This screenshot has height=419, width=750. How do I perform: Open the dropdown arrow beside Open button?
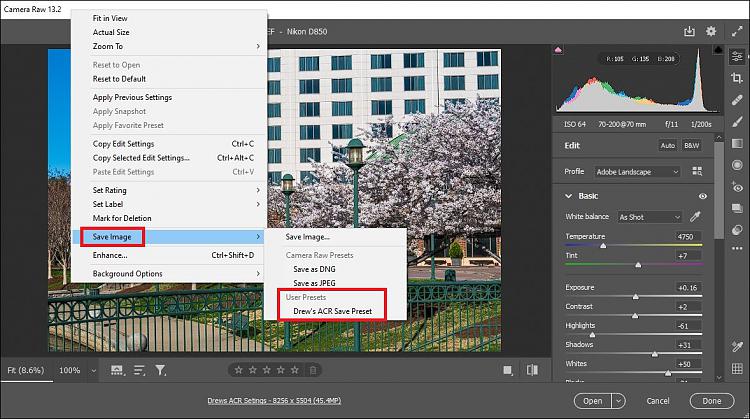click(x=618, y=401)
